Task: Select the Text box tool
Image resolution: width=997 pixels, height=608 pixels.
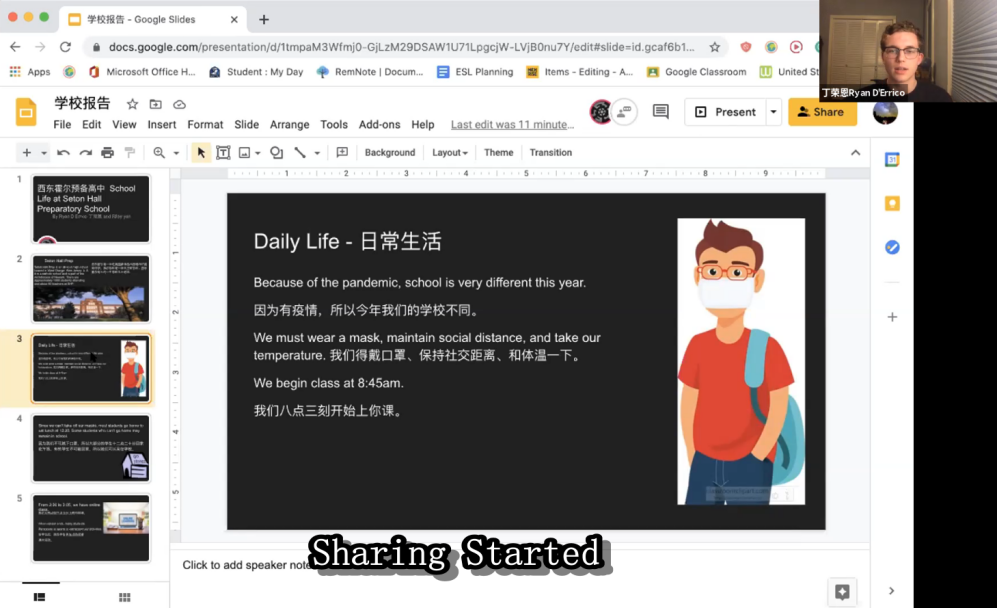Action: click(223, 153)
